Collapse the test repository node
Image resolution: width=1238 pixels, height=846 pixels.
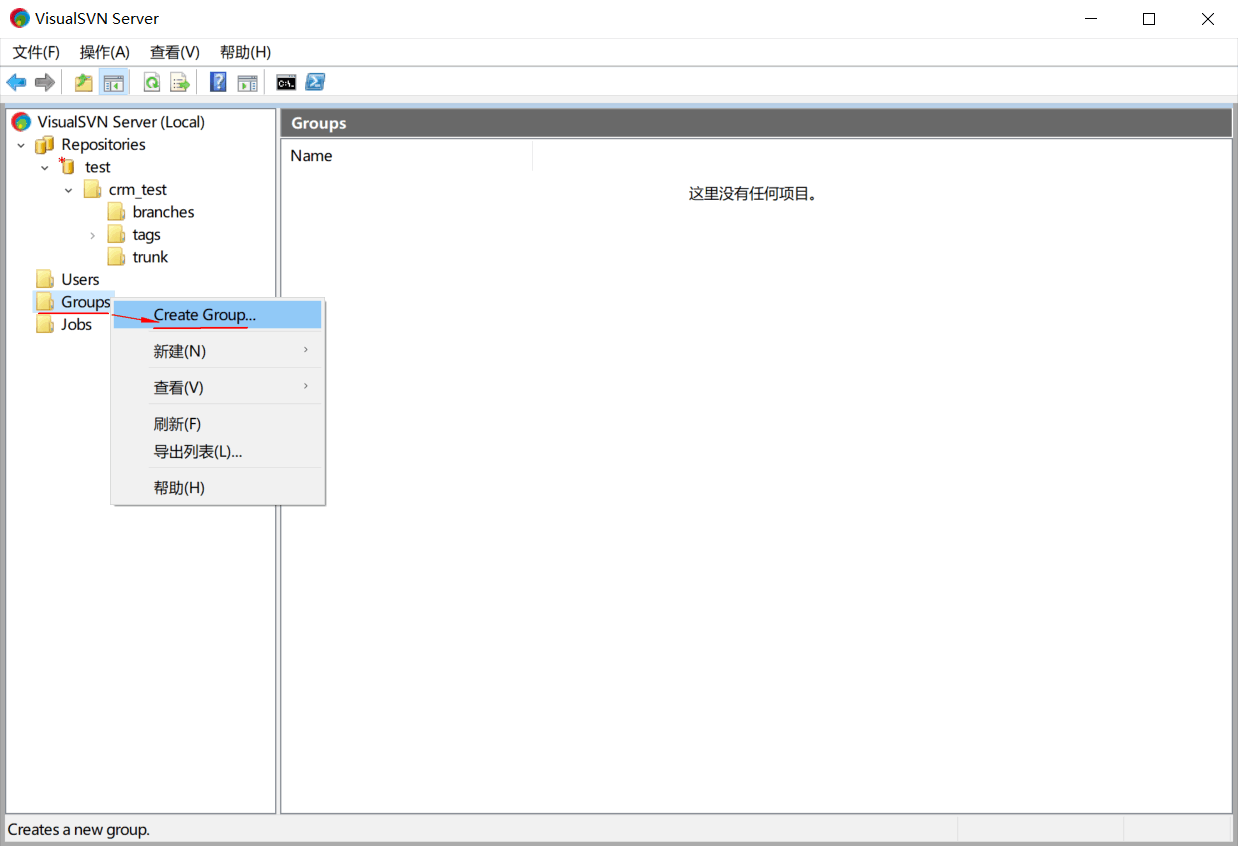pyautogui.click(x=44, y=168)
